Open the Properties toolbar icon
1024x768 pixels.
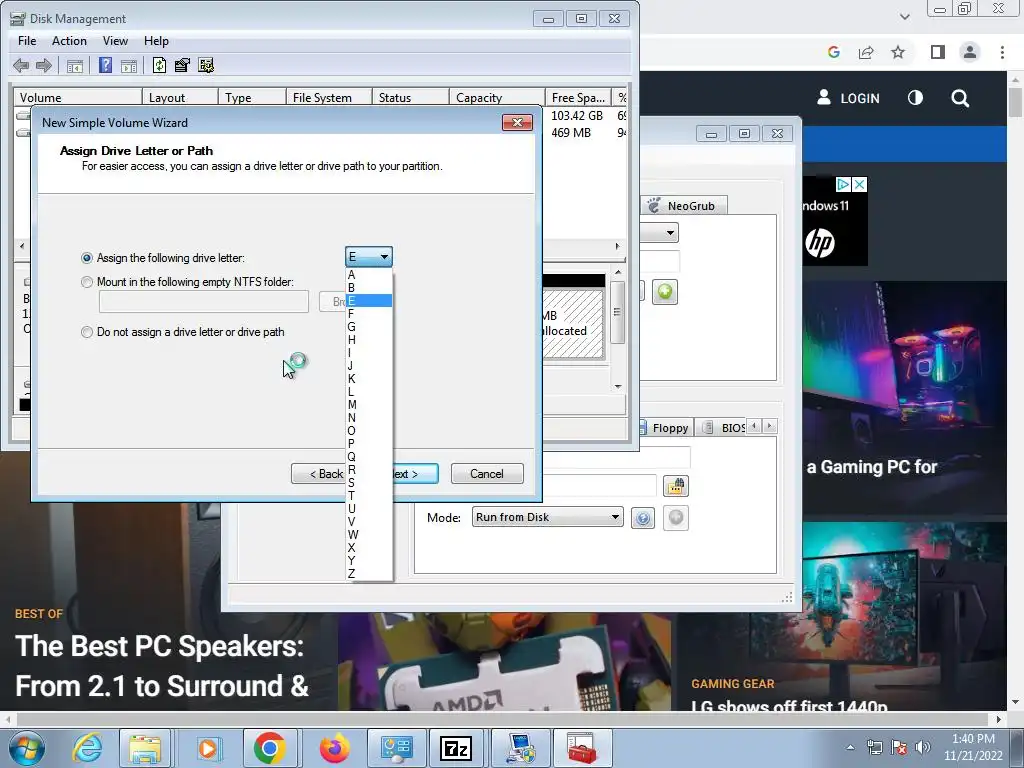click(x=182, y=65)
